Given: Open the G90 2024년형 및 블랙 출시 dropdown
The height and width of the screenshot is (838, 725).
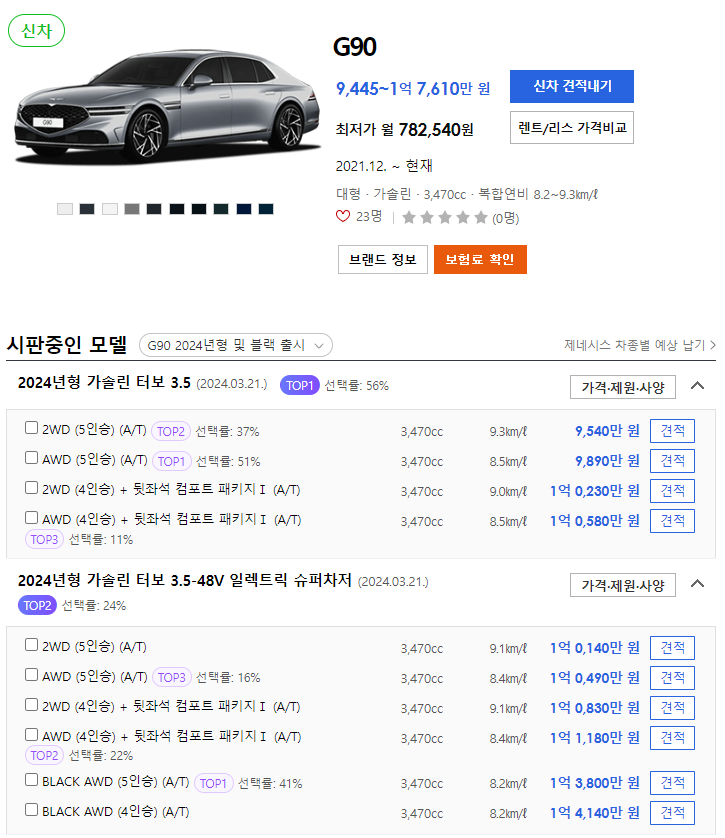Looking at the screenshot, I should click(236, 345).
